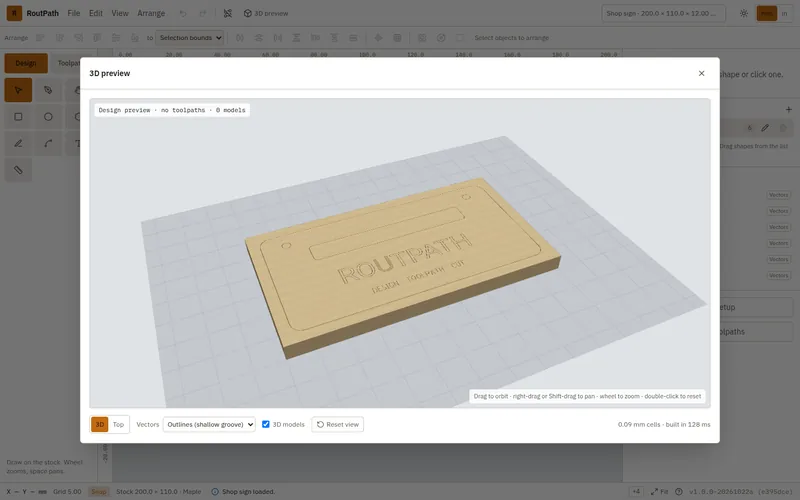Click the Redo arrow icon

coord(203,13)
